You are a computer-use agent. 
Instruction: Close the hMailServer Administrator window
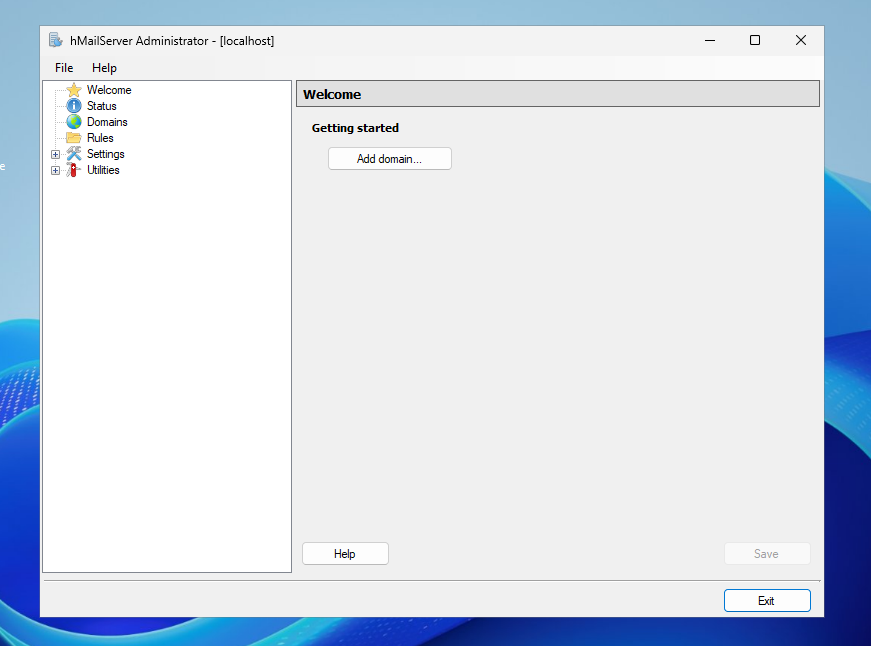pos(800,41)
